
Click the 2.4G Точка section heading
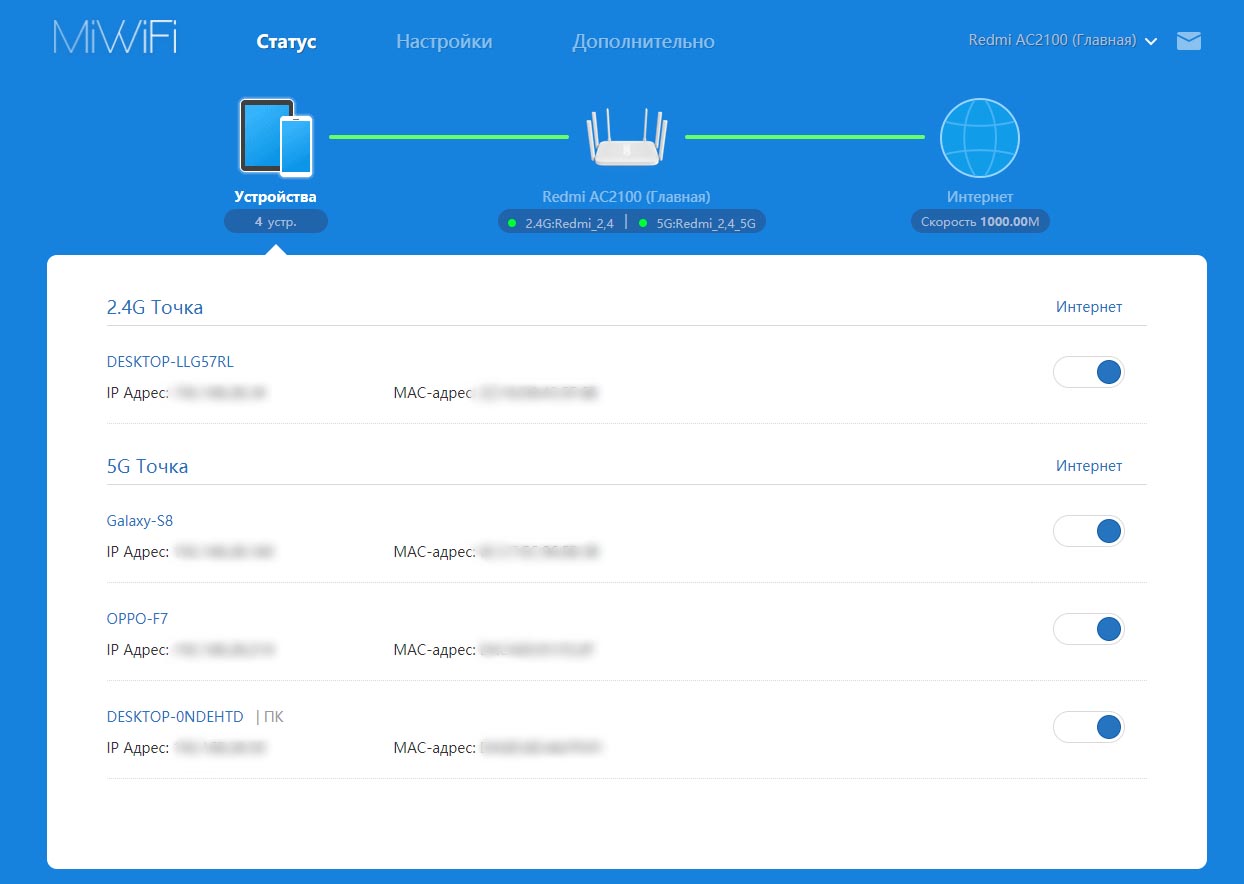155,308
